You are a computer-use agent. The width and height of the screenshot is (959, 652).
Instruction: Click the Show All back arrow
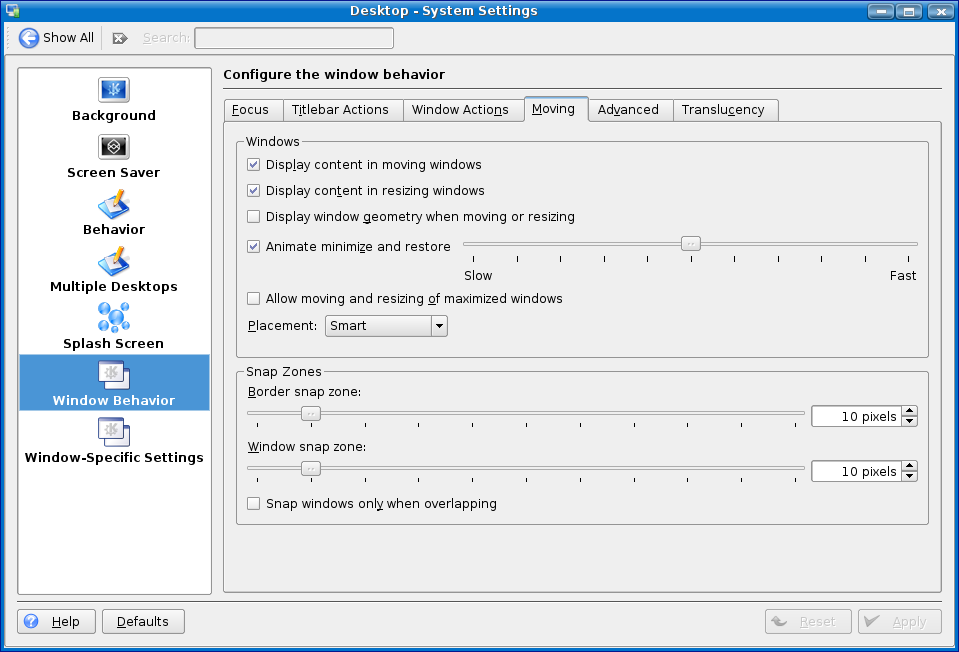[29, 38]
